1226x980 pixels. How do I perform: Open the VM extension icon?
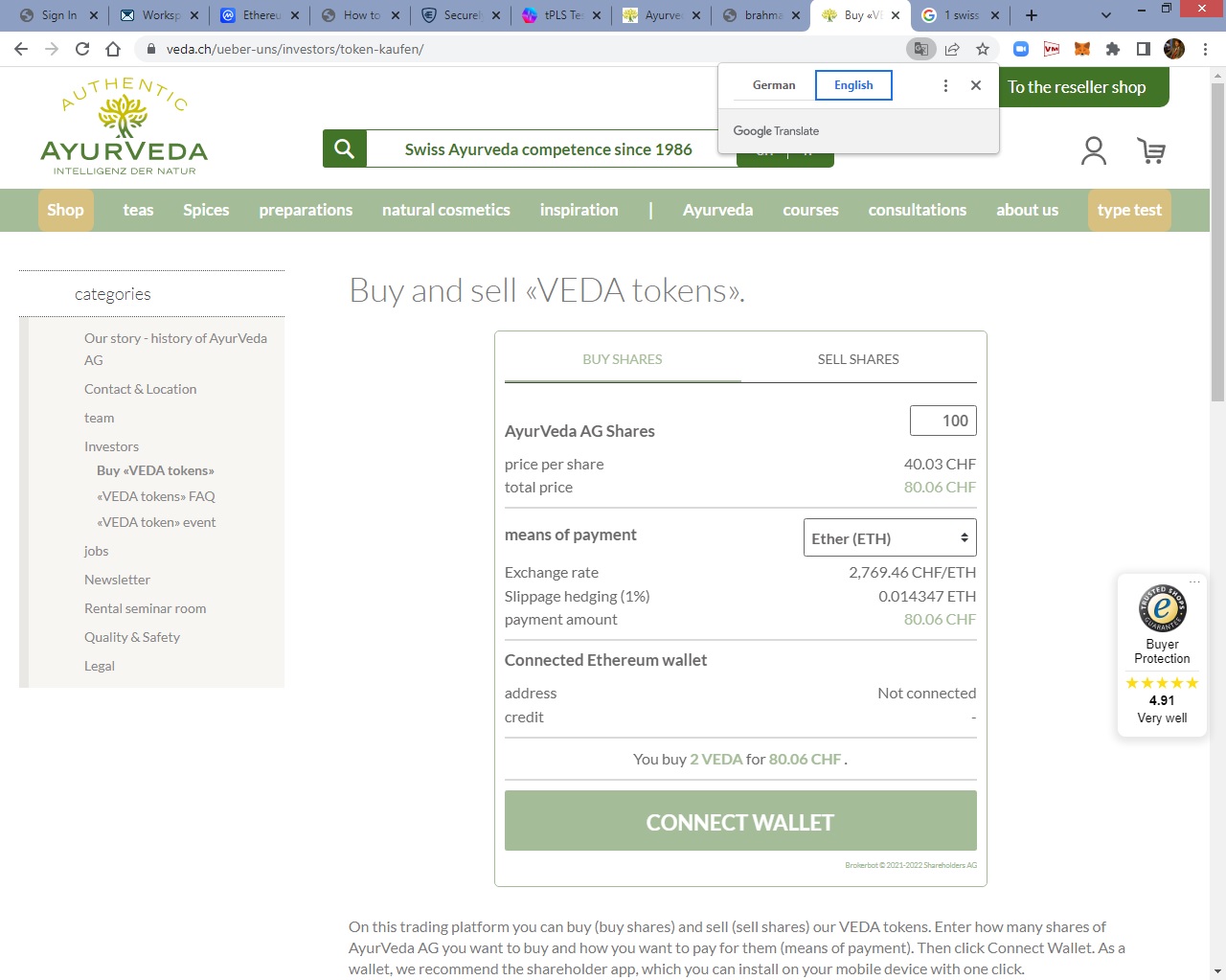point(1052,49)
